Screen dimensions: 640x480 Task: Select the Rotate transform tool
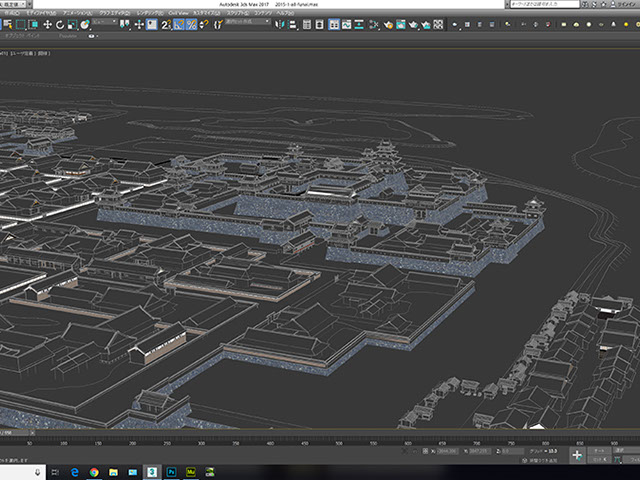[60, 24]
